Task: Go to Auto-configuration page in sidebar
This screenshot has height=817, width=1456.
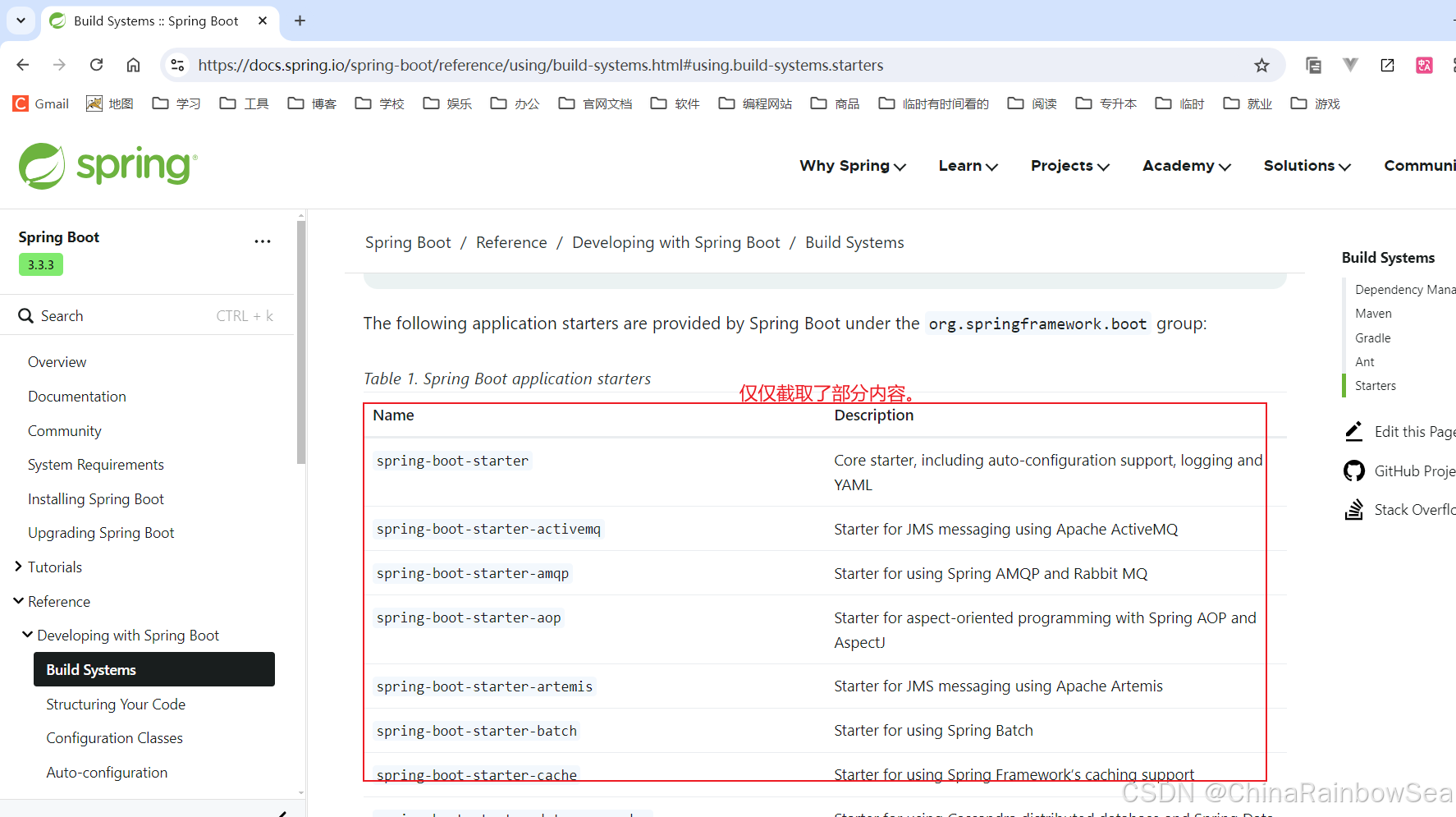Action: (107, 773)
